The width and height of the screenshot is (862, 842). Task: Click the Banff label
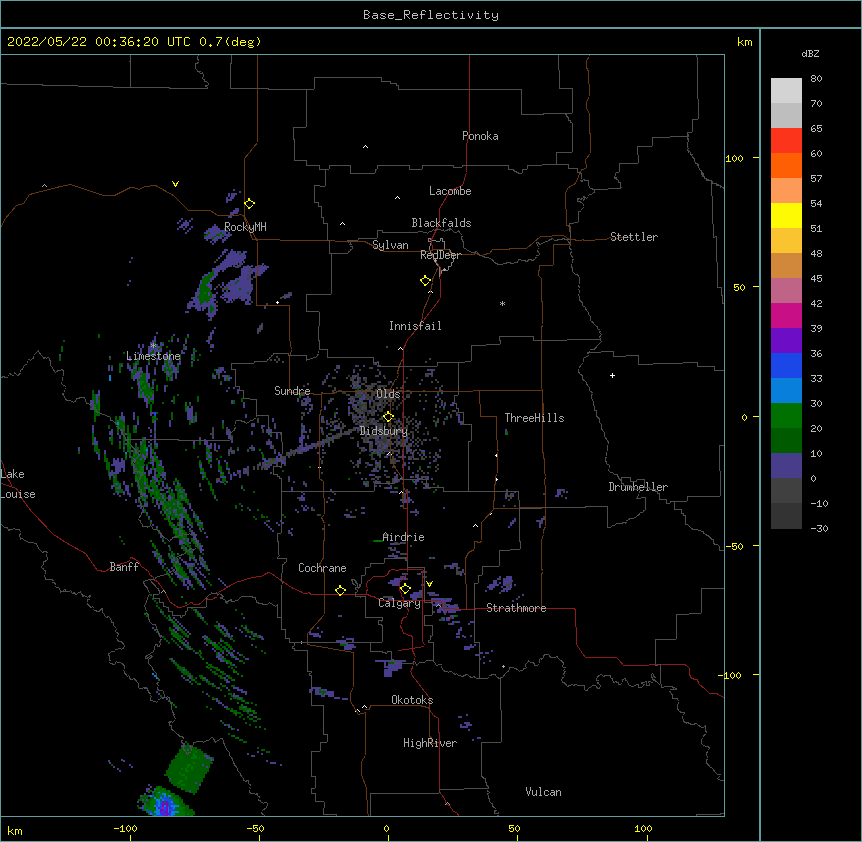click(x=124, y=567)
